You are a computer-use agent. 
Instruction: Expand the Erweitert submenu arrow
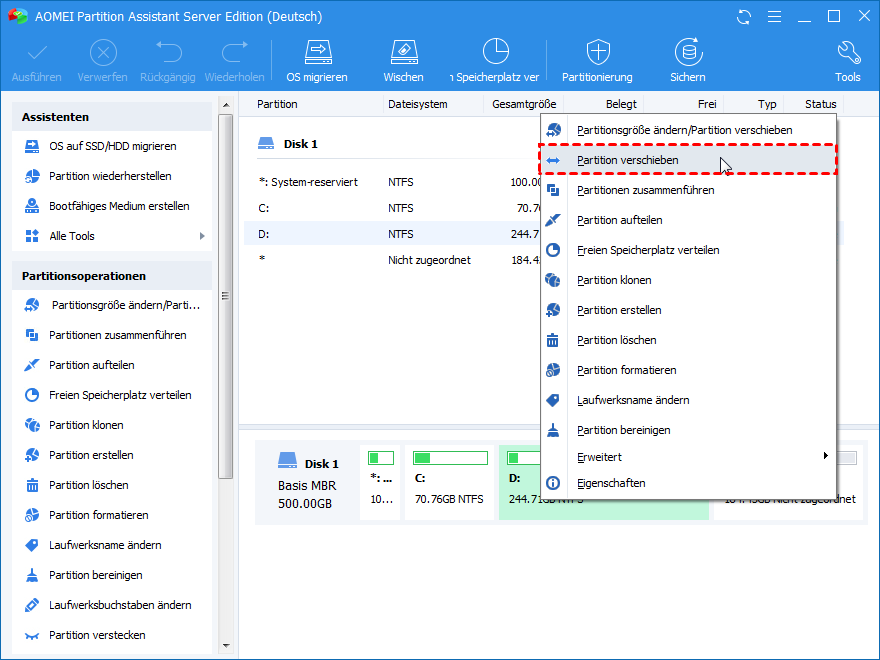click(x=826, y=456)
